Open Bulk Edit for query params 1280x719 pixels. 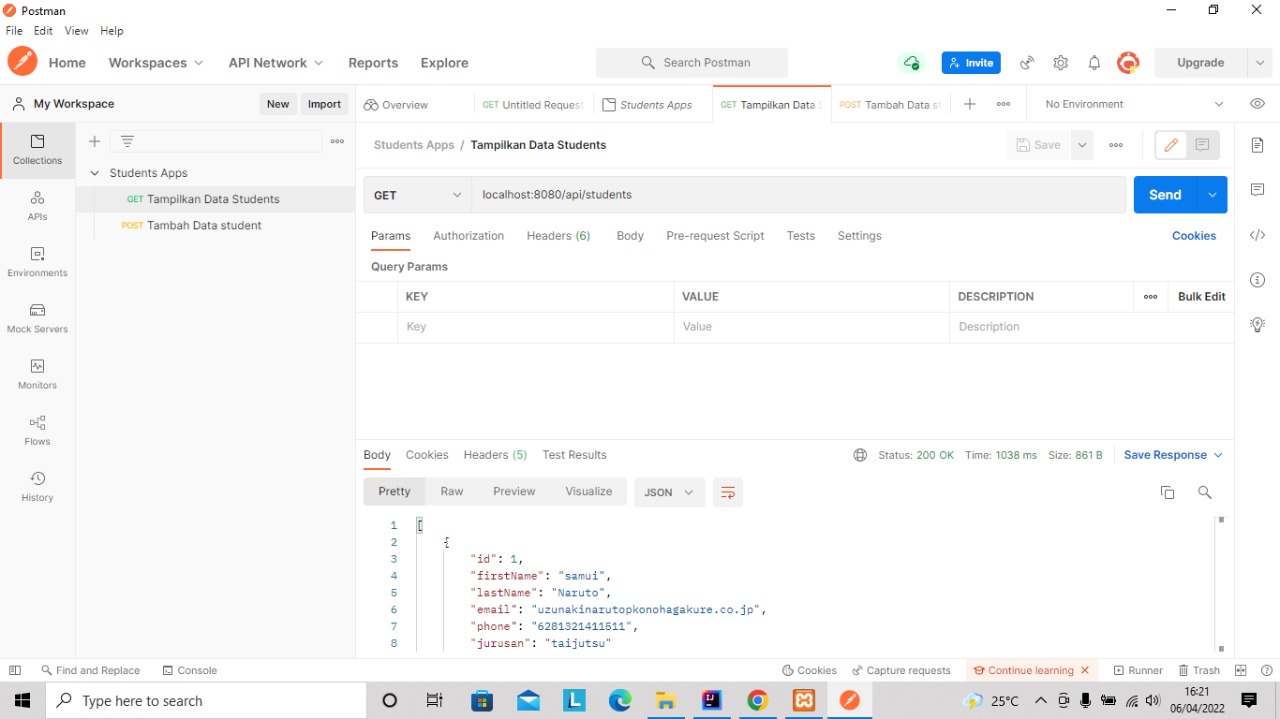1200,296
